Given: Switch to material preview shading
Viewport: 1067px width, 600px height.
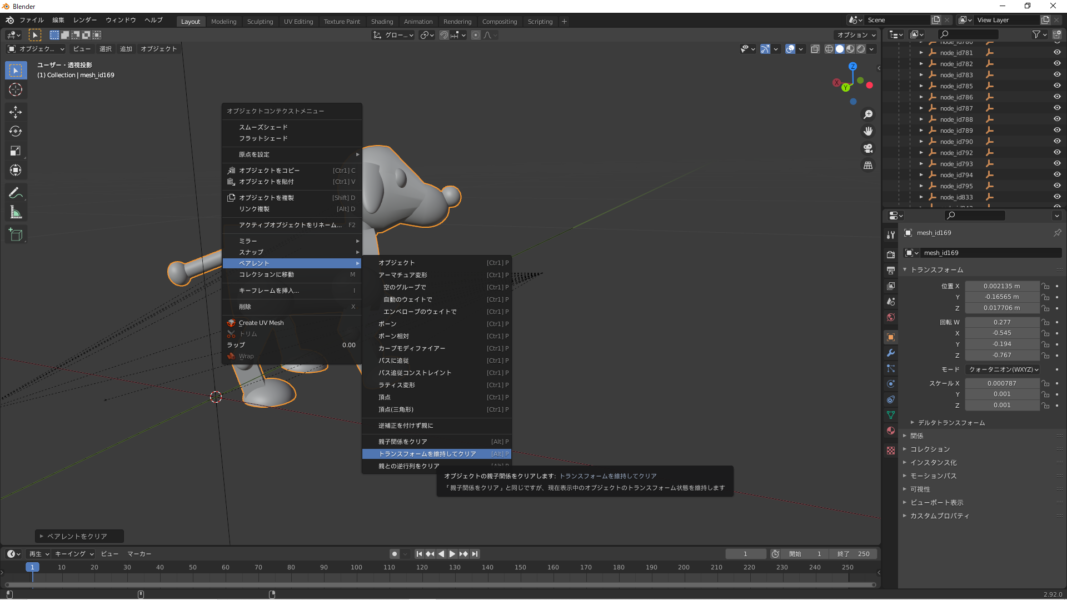Looking at the screenshot, I should [851, 49].
